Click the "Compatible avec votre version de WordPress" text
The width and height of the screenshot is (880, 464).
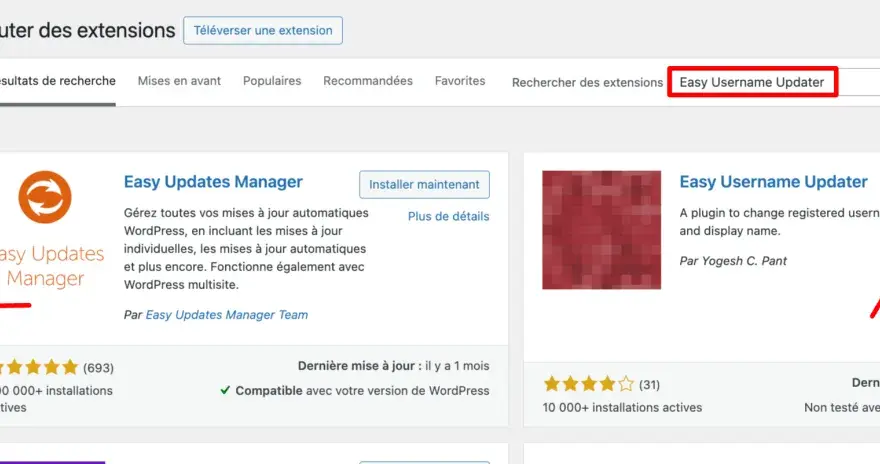pos(362,391)
